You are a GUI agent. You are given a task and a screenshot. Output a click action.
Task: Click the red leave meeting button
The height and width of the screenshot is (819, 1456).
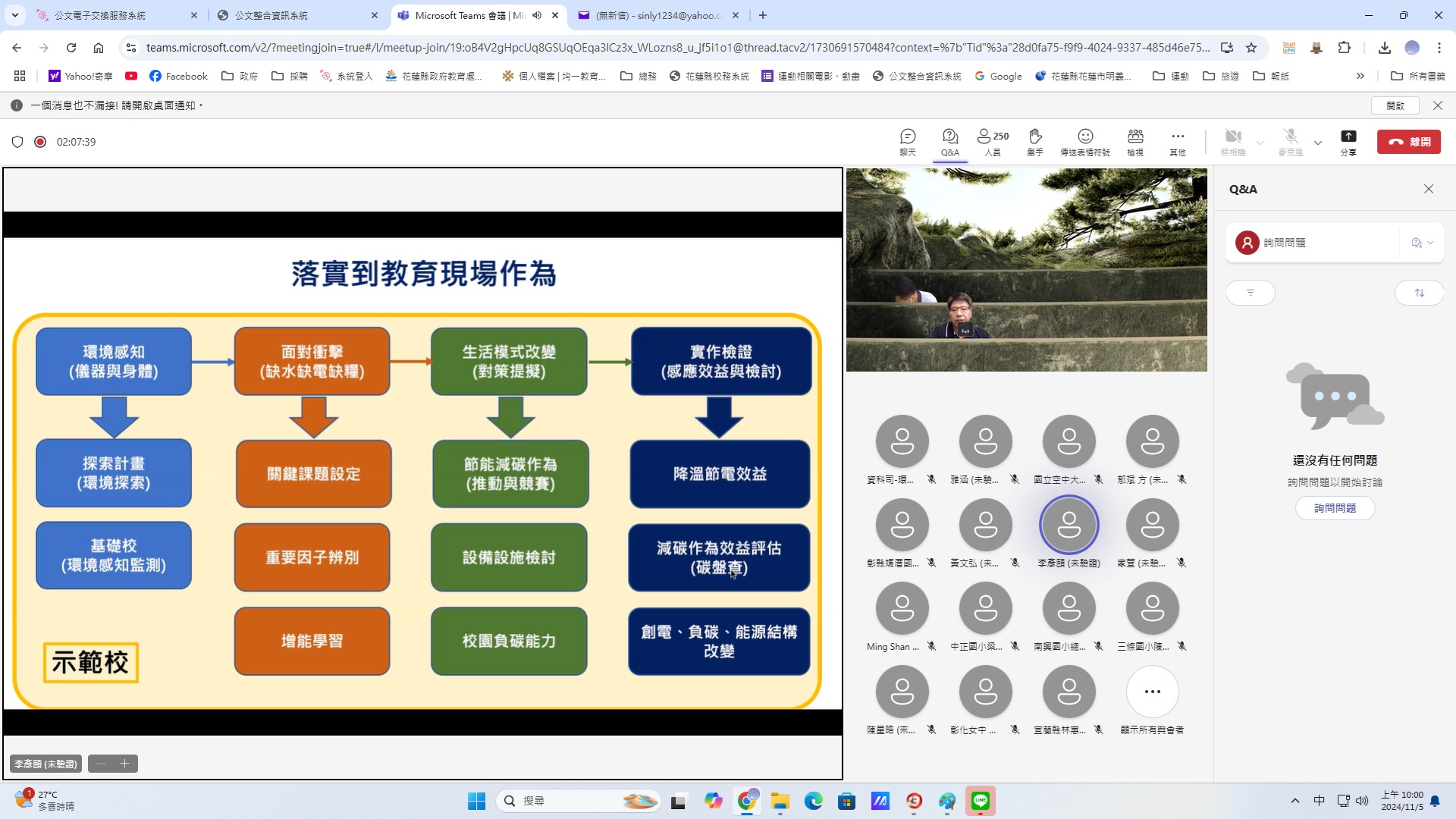coord(1409,142)
